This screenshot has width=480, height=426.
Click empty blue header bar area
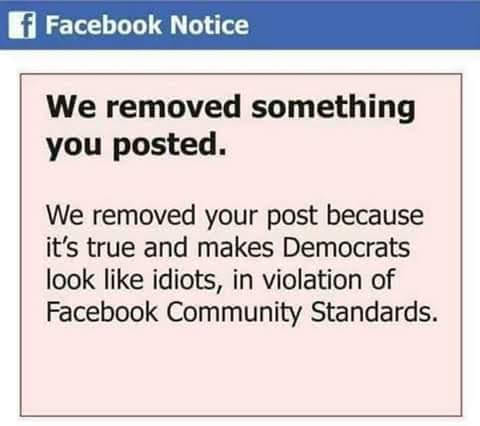click(x=363, y=25)
